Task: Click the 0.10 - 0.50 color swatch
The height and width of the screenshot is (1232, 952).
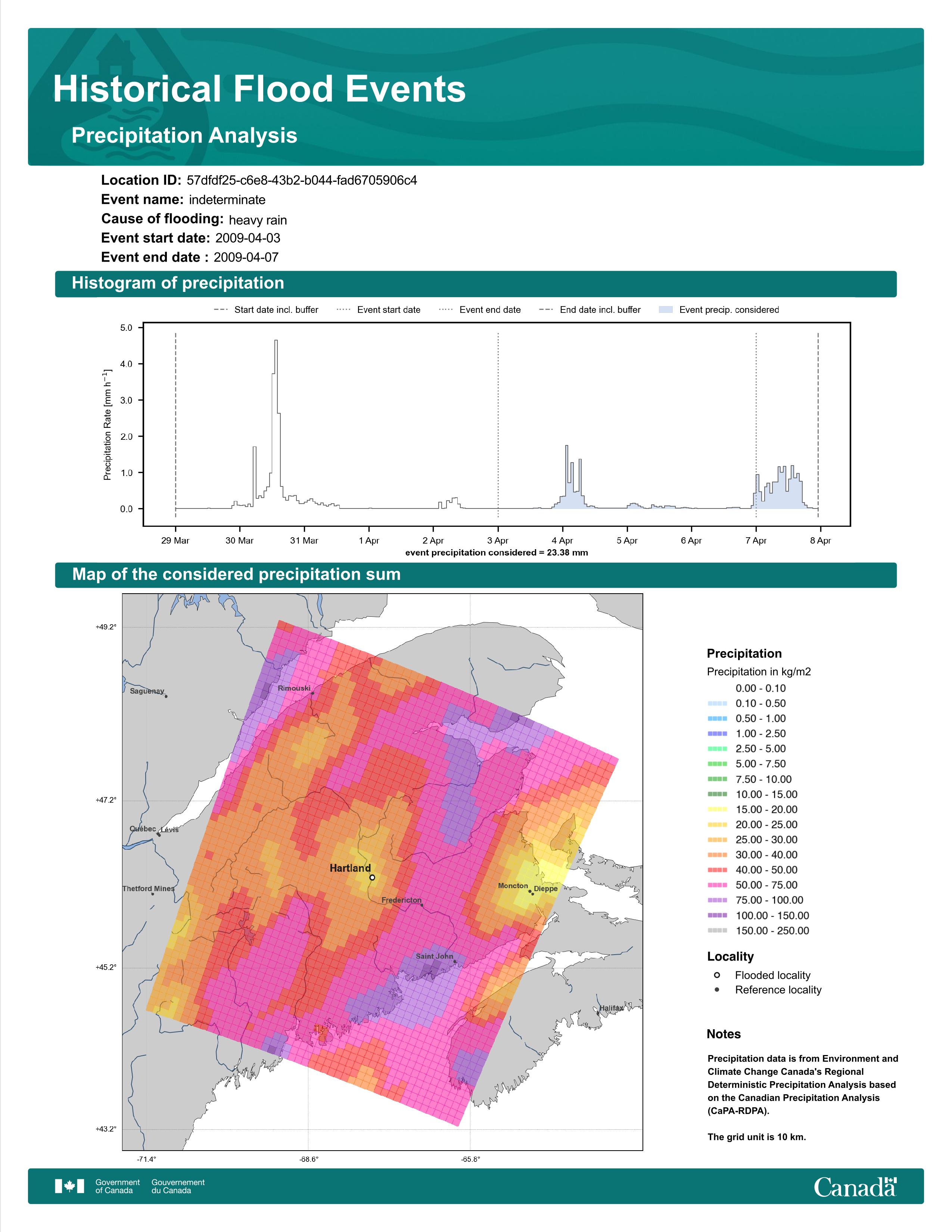Action: click(717, 703)
